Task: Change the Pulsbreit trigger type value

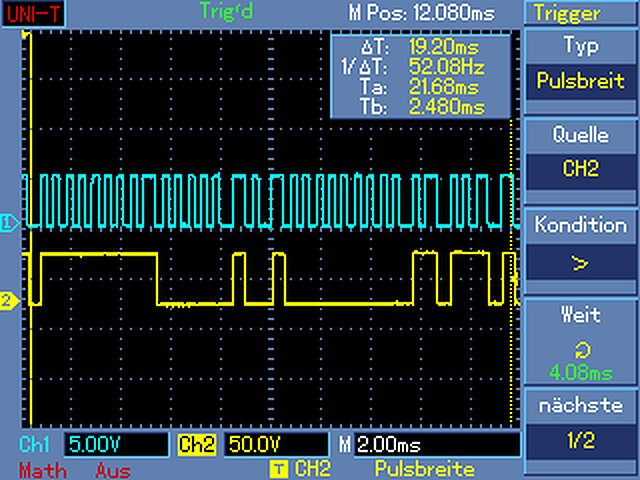Action: click(x=580, y=80)
